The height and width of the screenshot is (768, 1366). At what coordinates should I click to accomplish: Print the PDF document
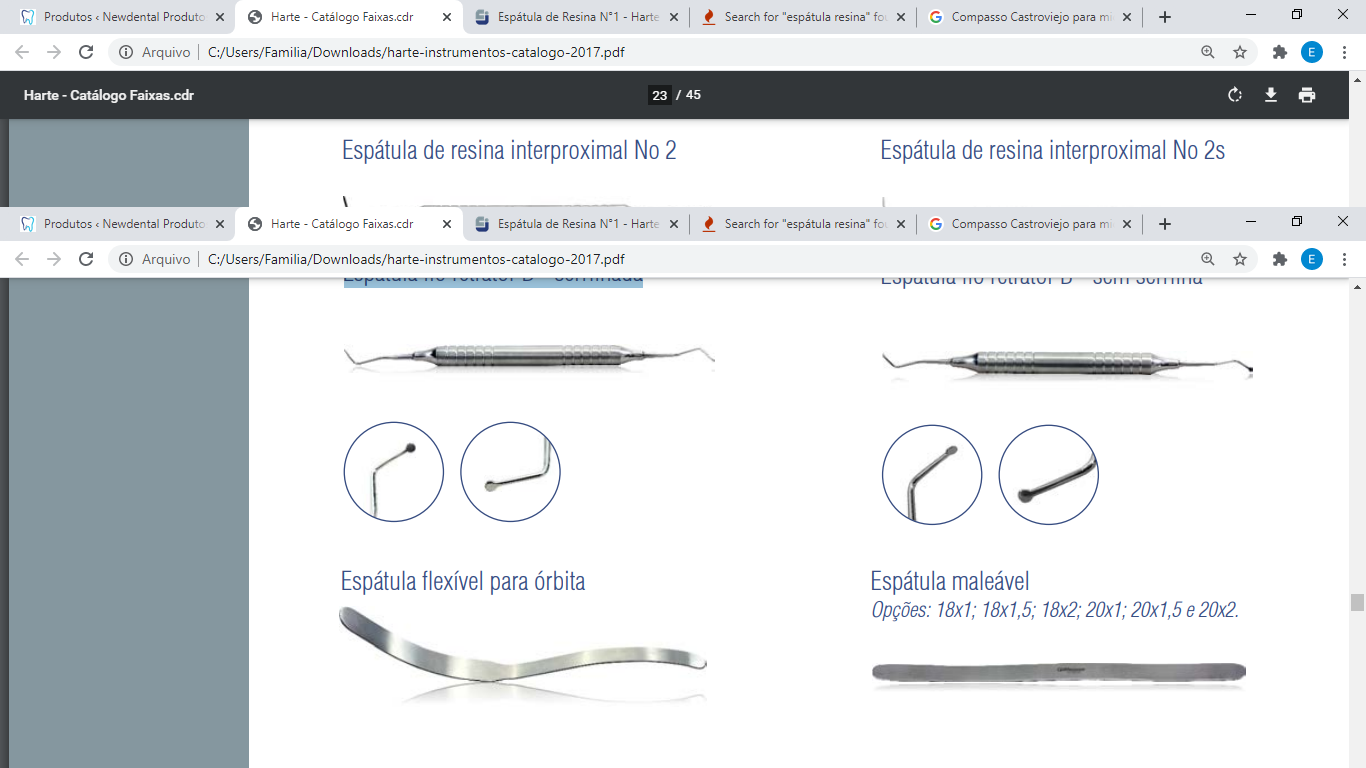pyautogui.click(x=1307, y=95)
